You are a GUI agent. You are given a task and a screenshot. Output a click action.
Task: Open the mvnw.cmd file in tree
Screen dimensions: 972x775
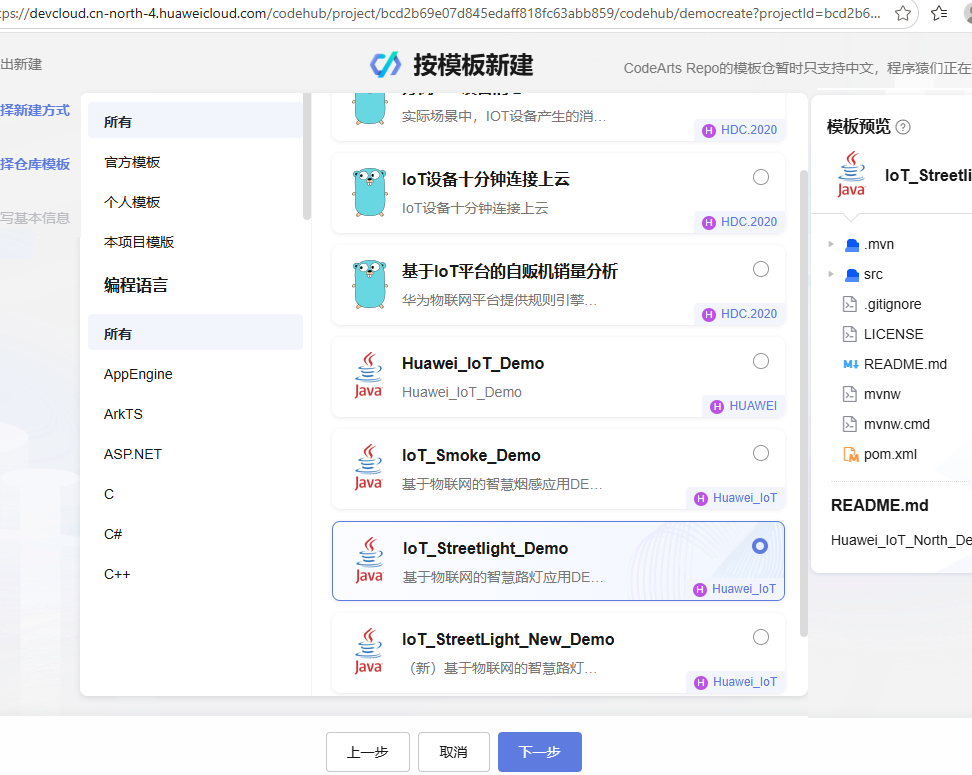pos(896,424)
